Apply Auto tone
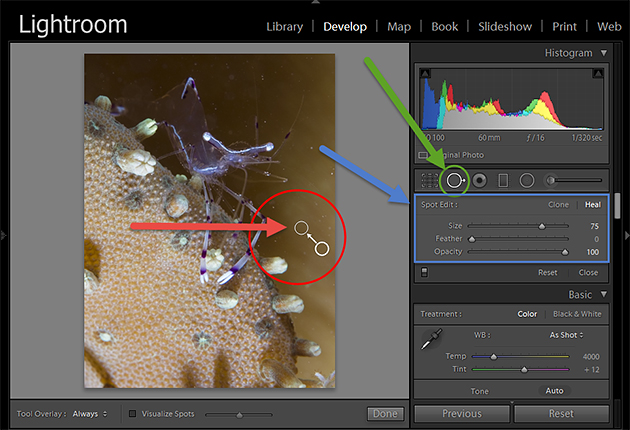Screen dimensions: 630x430 [x=554, y=391]
